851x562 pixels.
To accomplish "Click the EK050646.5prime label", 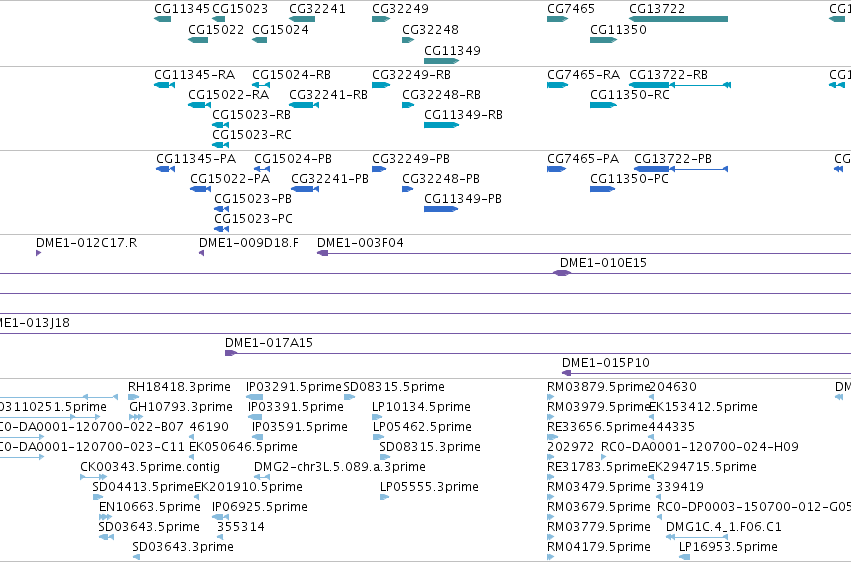I will (x=243, y=446).
